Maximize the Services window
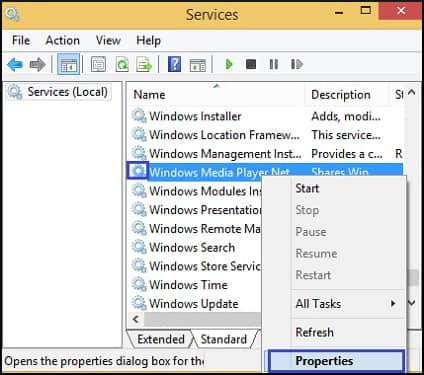The width and height of the screenshot is (424, 375). pos(365,11)
